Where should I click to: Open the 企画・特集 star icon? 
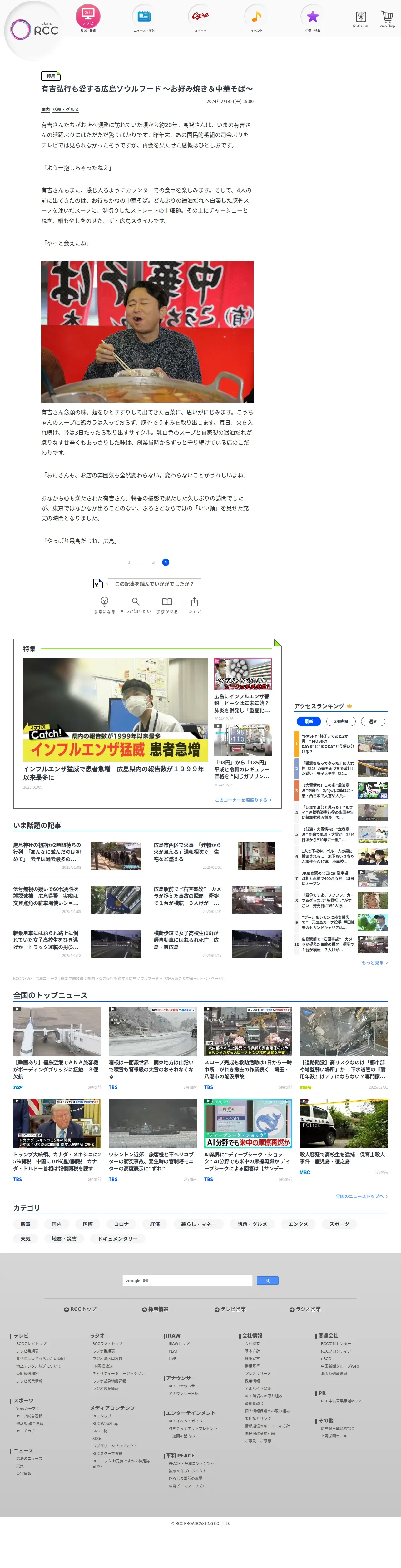tap(313, 18)
